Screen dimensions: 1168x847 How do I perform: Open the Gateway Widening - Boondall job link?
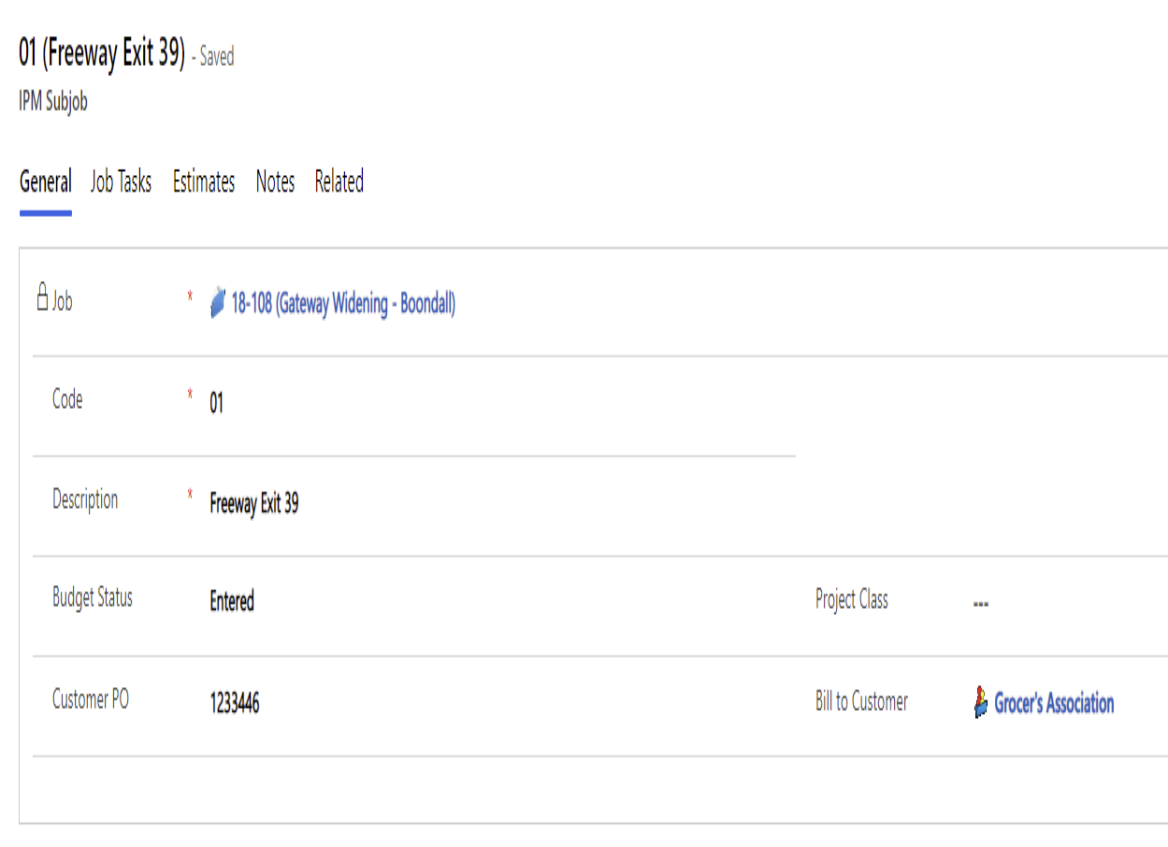[x=343, y=304]
